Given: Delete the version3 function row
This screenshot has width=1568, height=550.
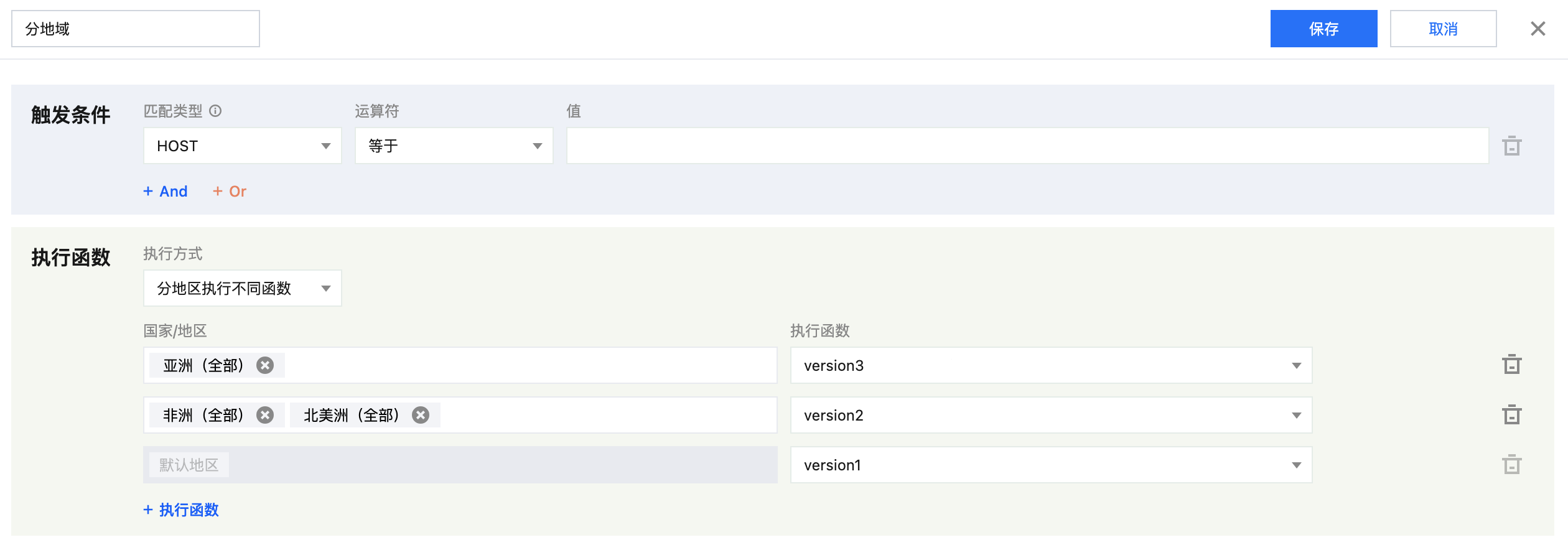Looking at the screenshot, I should (x=1511, y=365).
